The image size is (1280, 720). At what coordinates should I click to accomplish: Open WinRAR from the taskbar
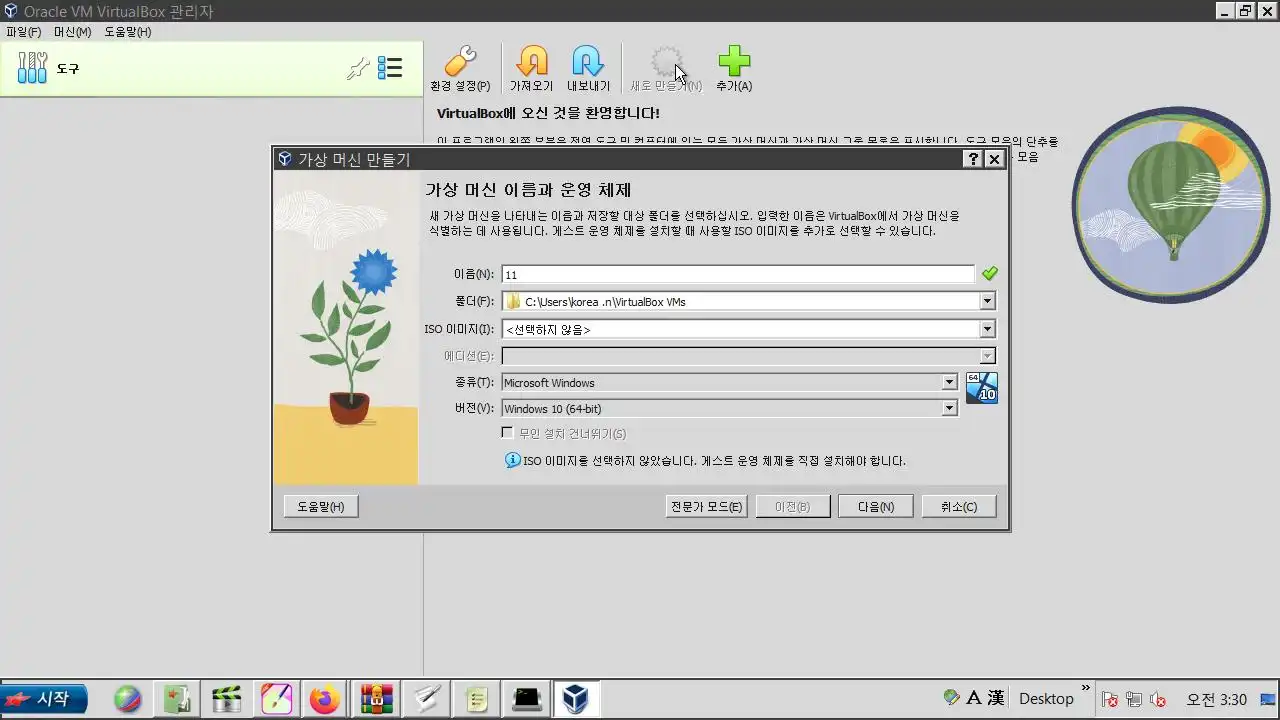376,699
